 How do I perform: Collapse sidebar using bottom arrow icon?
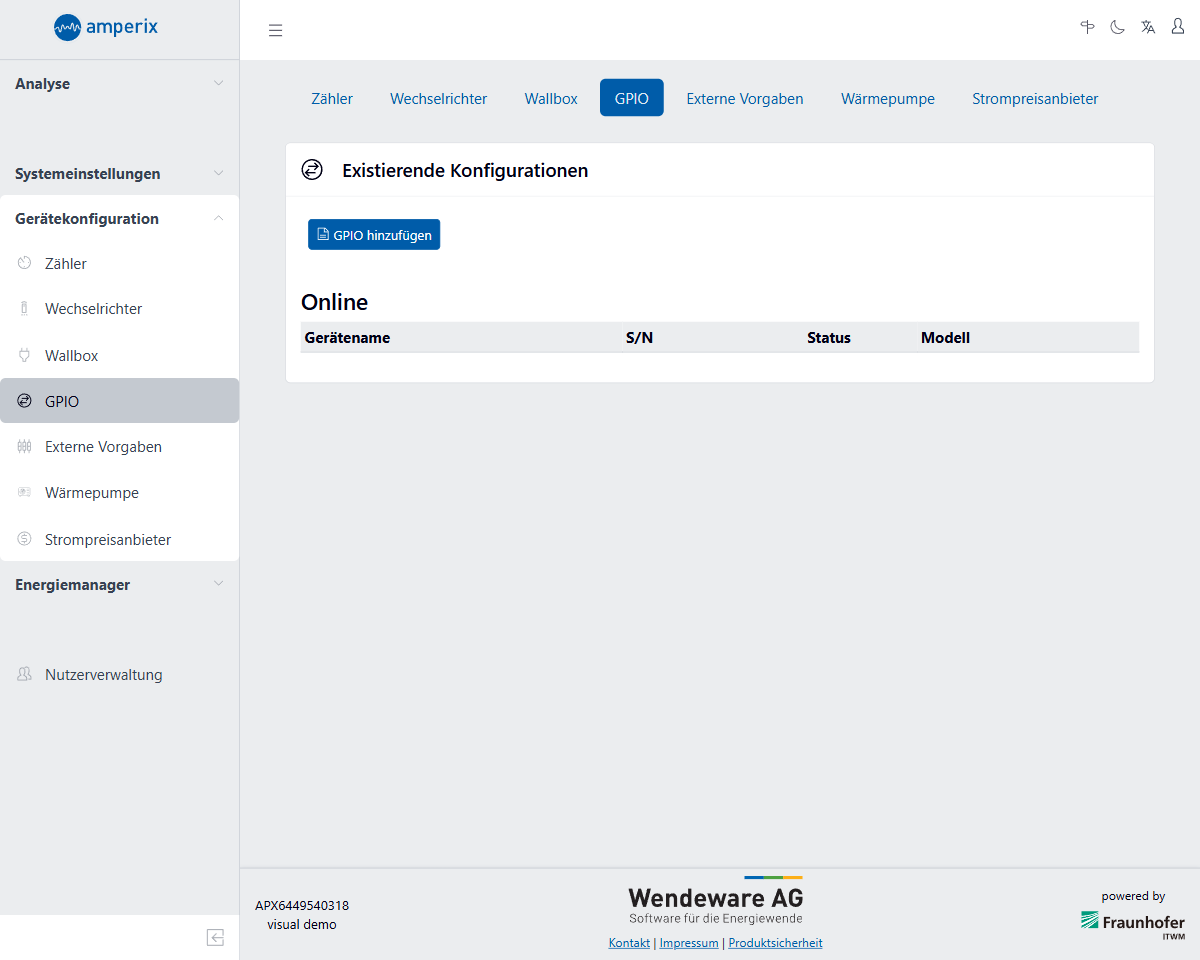pyautogui.click(x=215, y=937)
